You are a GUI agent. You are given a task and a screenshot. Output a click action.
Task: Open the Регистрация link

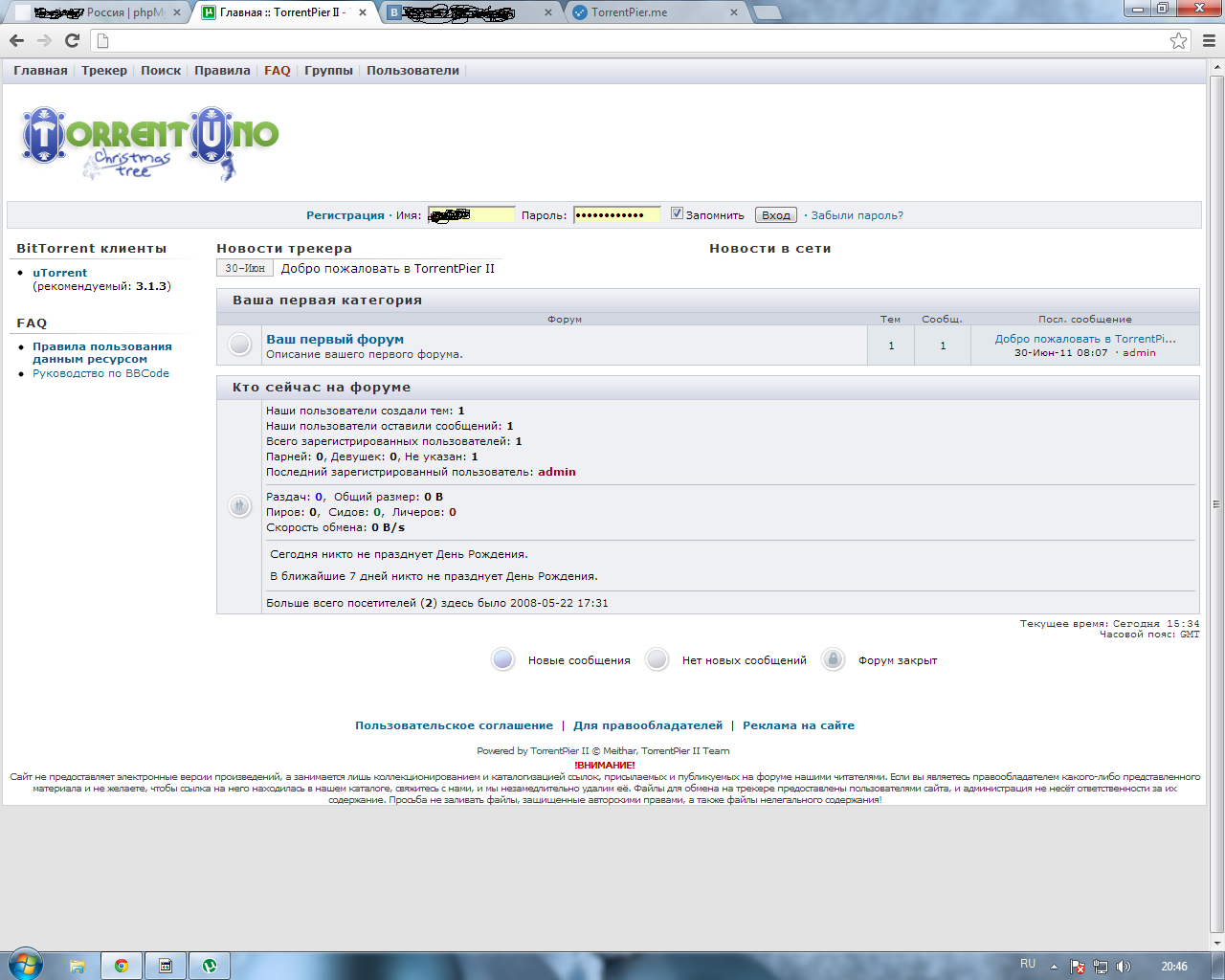coord(345,215)
